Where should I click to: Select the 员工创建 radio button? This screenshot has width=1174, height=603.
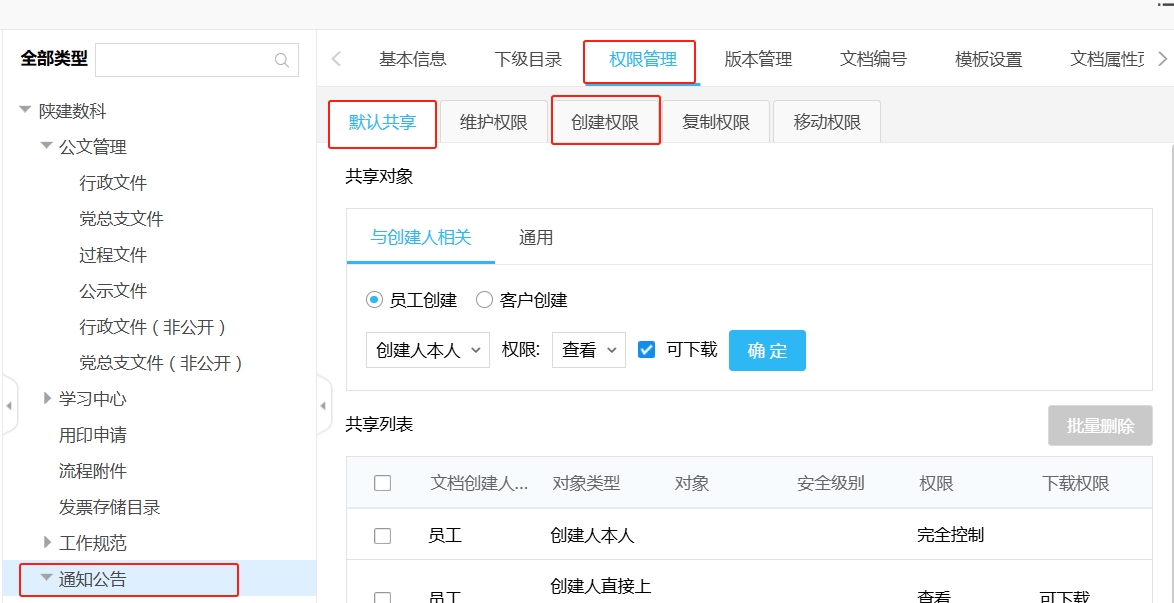375,300
